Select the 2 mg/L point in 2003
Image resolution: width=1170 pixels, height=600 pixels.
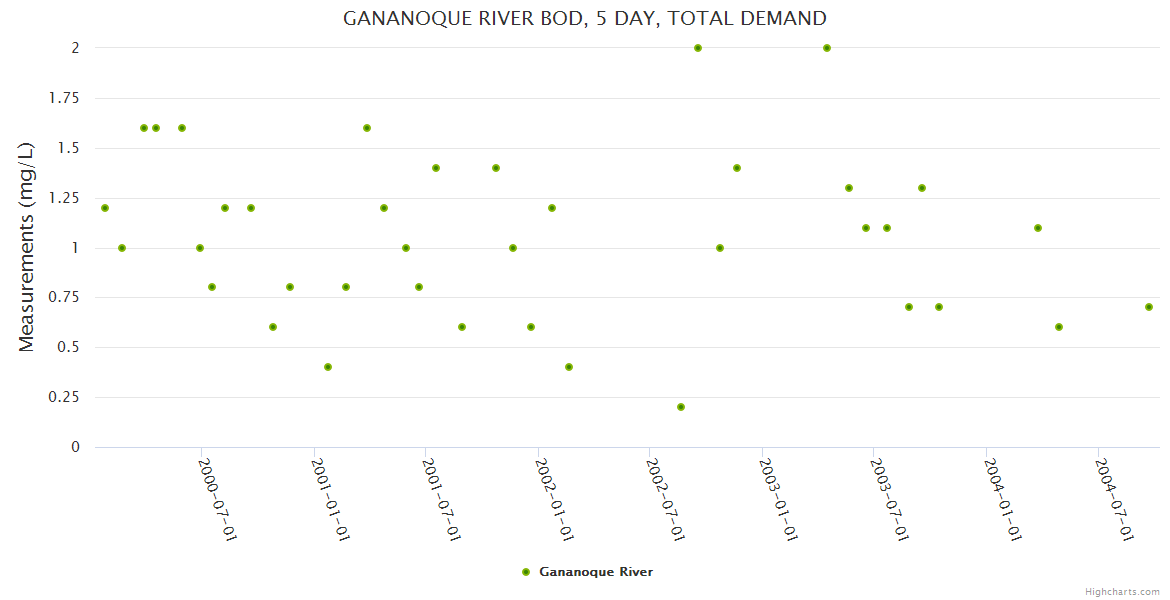pyautogui.click(x=827, y=48)
